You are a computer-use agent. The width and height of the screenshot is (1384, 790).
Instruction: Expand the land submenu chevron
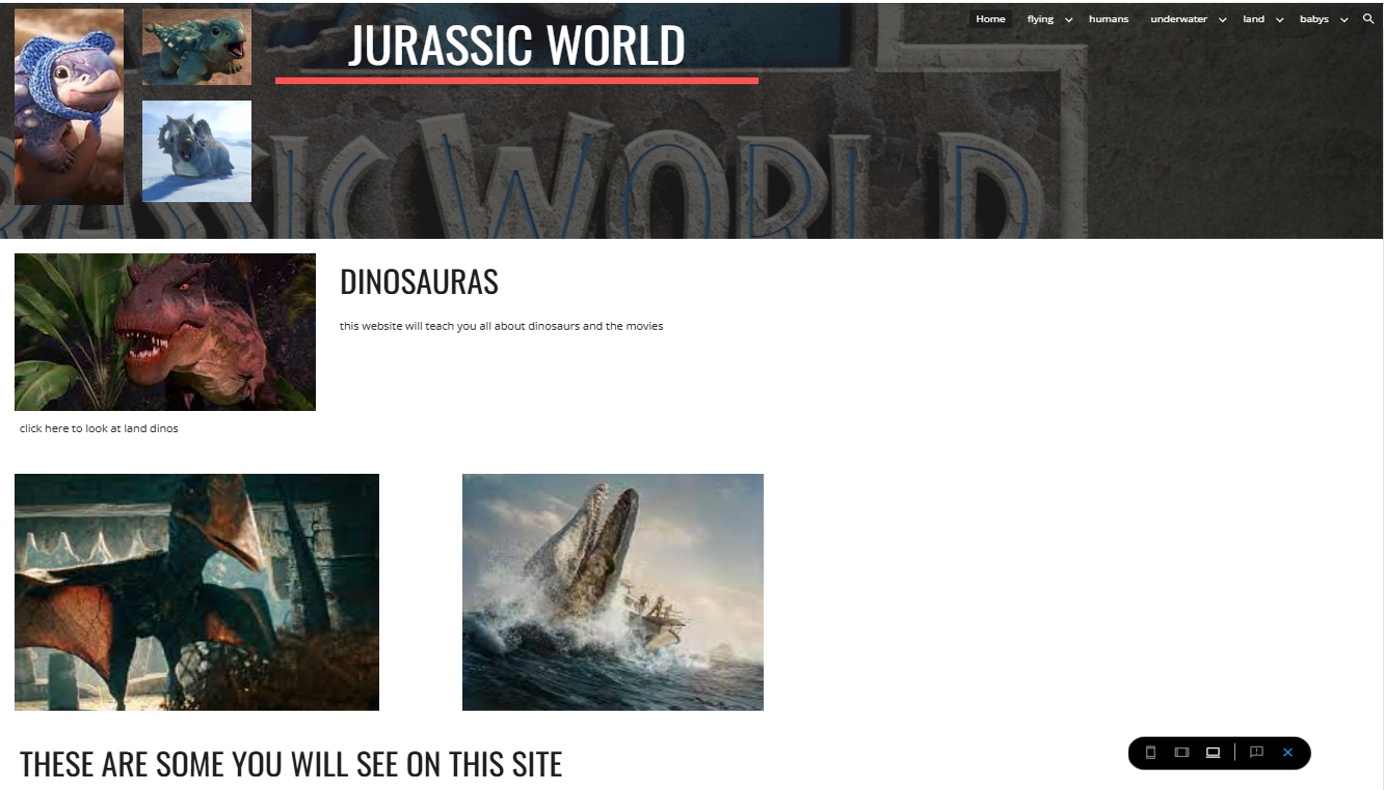(1279, 20)
